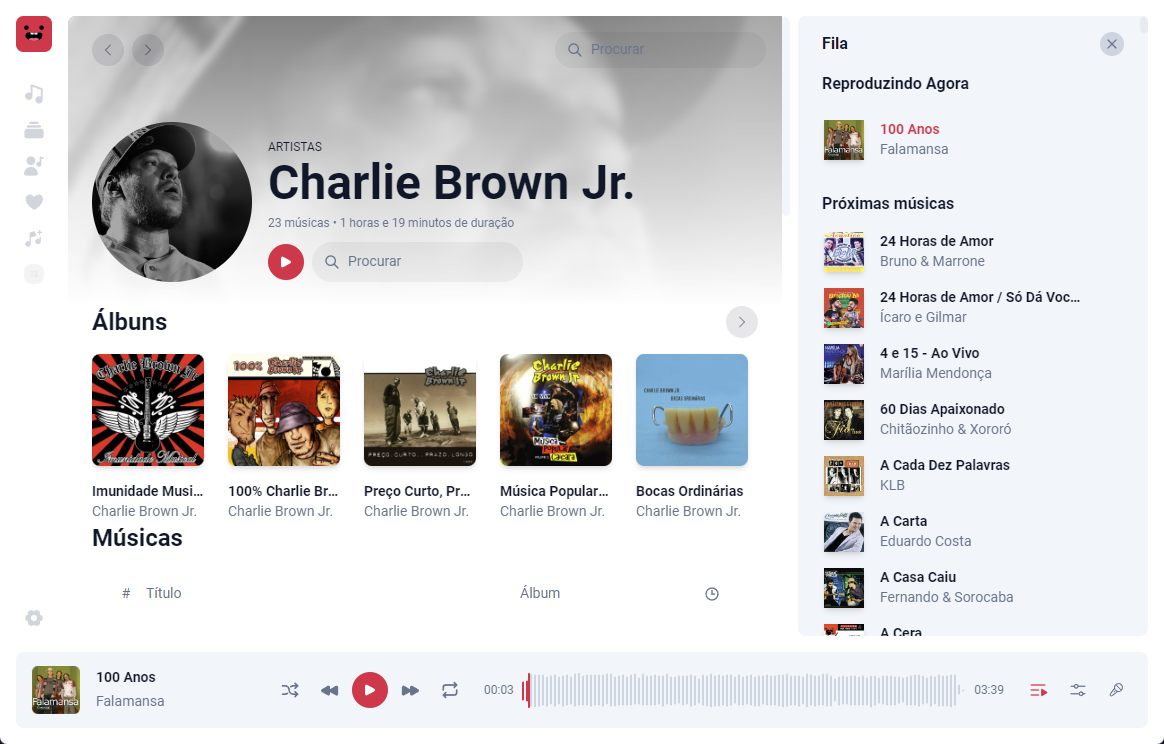Image resolution: width=1164 pixels, height=744 pixels.
Task: Play all Charlie Brown Jr. songs
Action: point(286,262)
